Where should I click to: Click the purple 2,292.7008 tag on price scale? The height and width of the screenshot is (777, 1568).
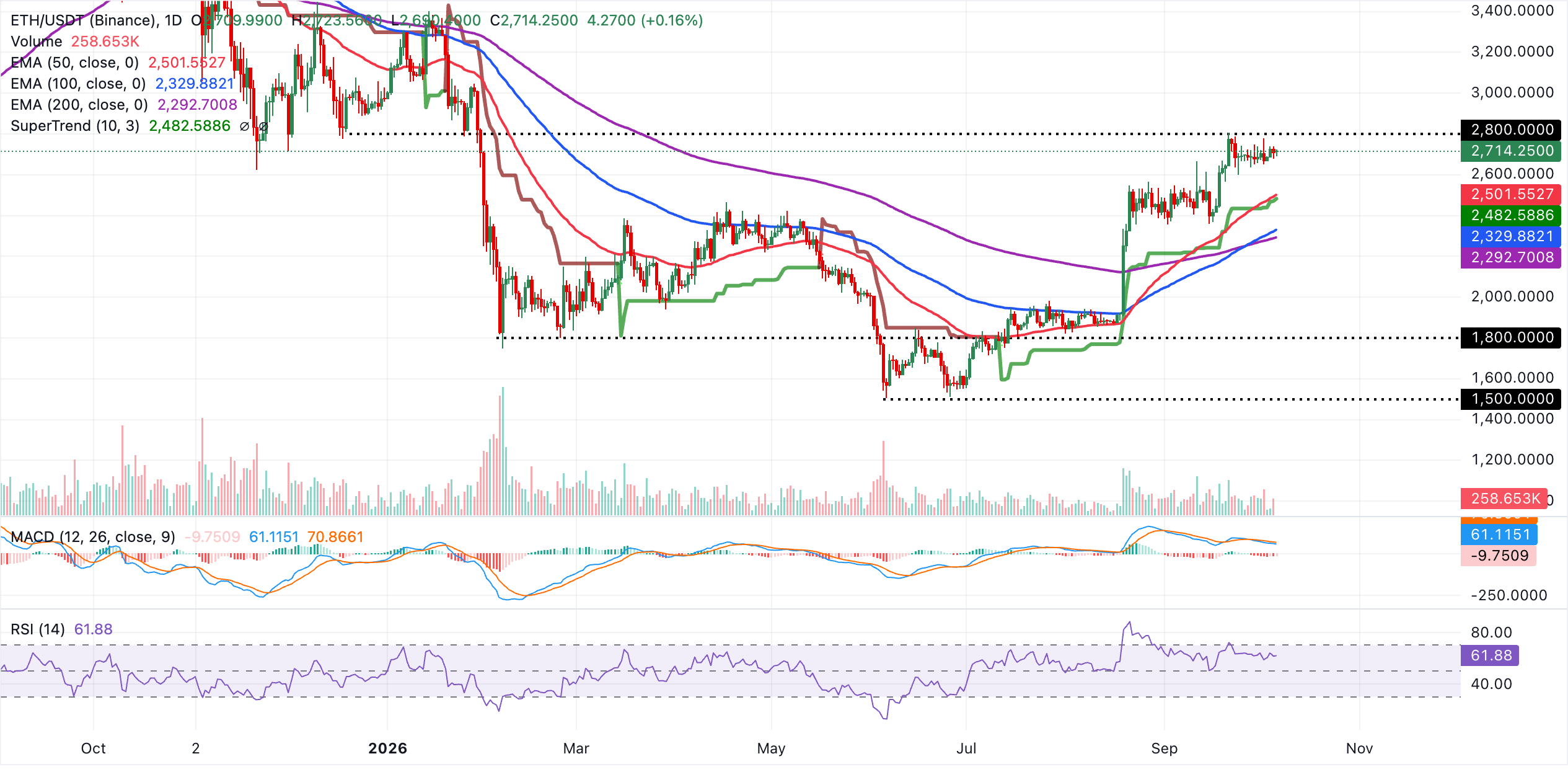tap(1511, 257)
